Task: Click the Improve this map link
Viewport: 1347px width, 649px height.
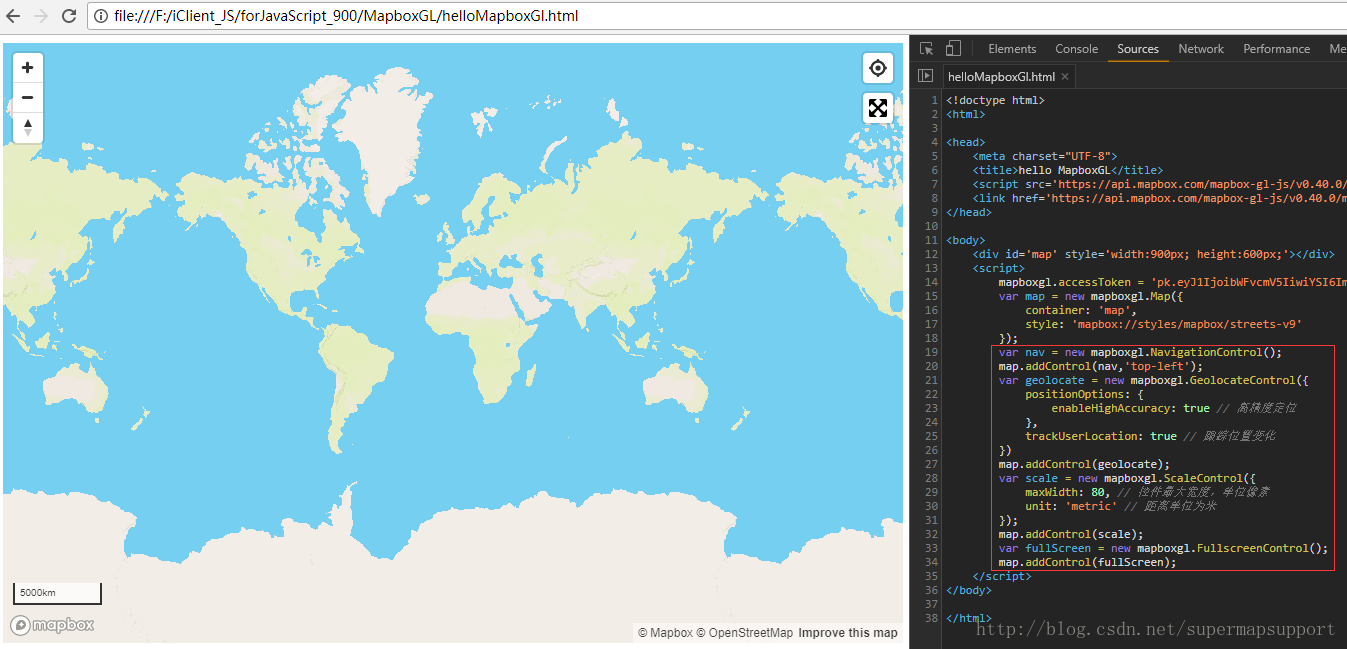Action: (848, 633)
